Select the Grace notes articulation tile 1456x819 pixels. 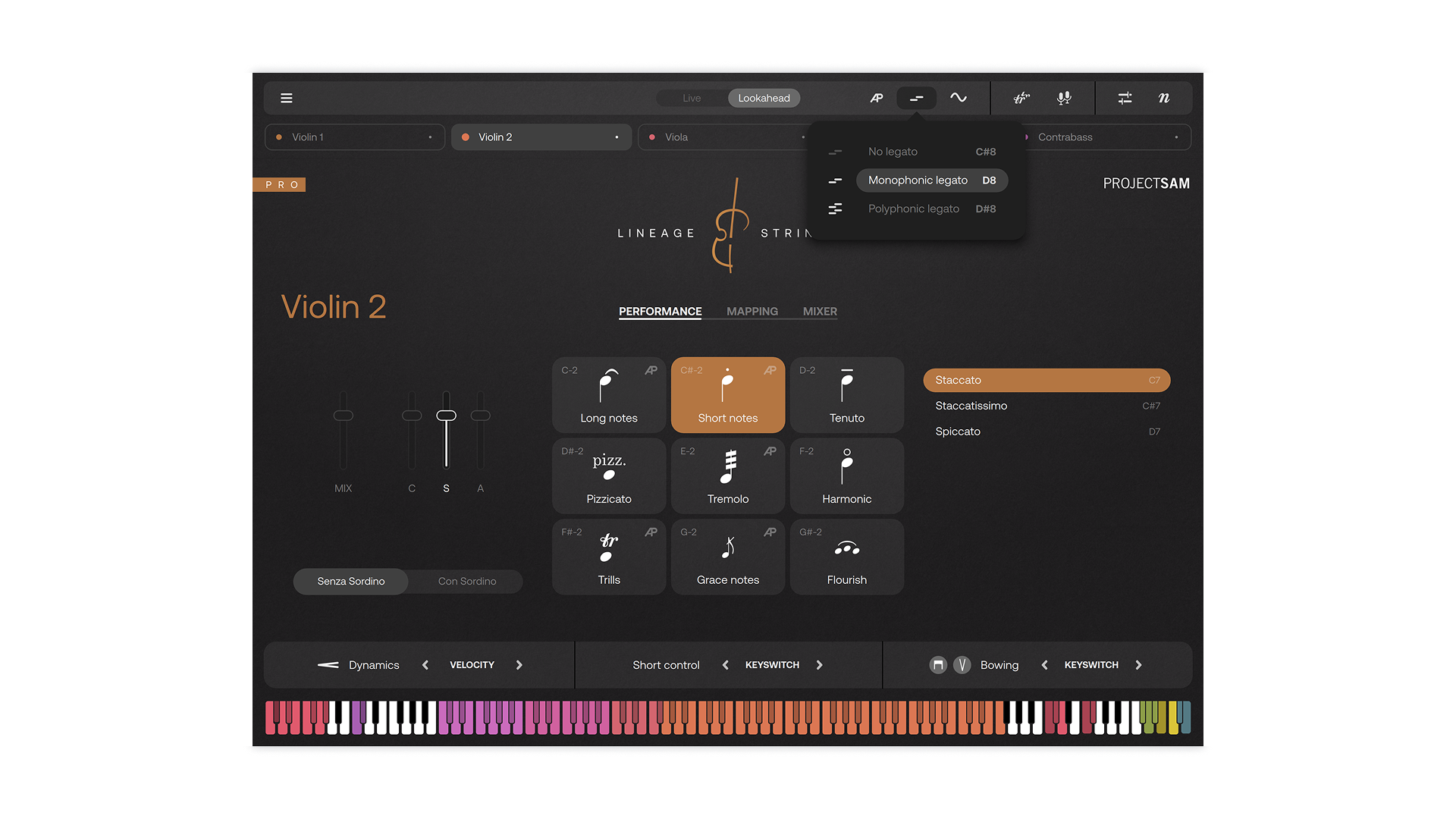pos(728,557)
